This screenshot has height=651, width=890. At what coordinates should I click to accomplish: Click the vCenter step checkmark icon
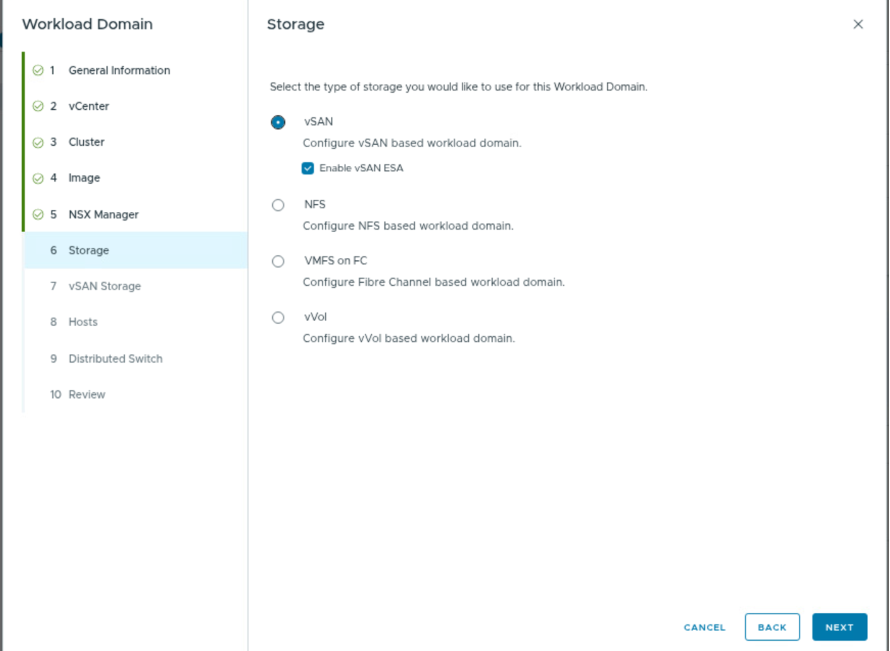pos(38,107)
